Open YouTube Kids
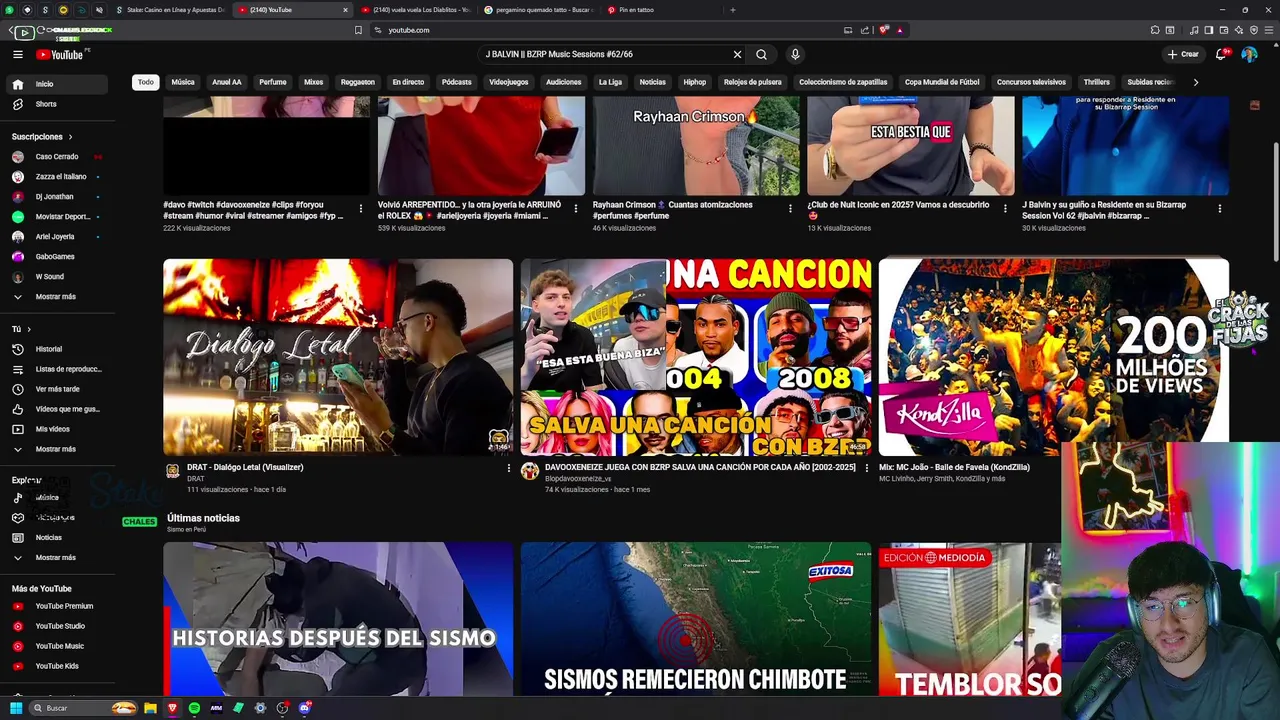 57,666
